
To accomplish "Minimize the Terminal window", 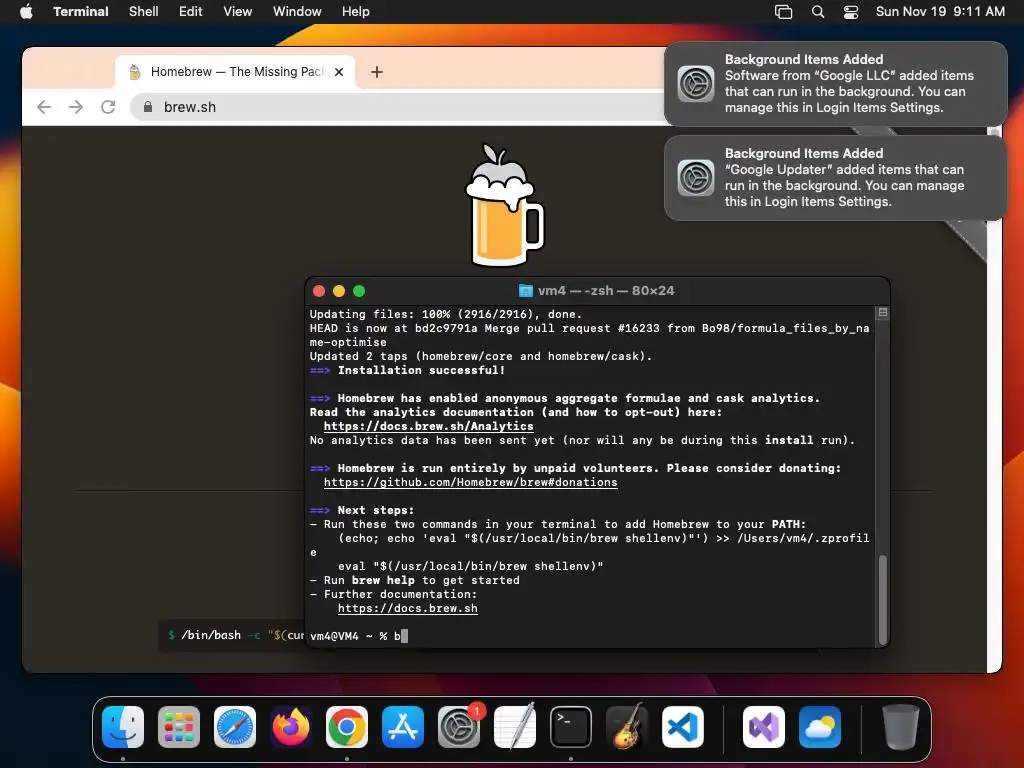I will (x=339, y=291).
